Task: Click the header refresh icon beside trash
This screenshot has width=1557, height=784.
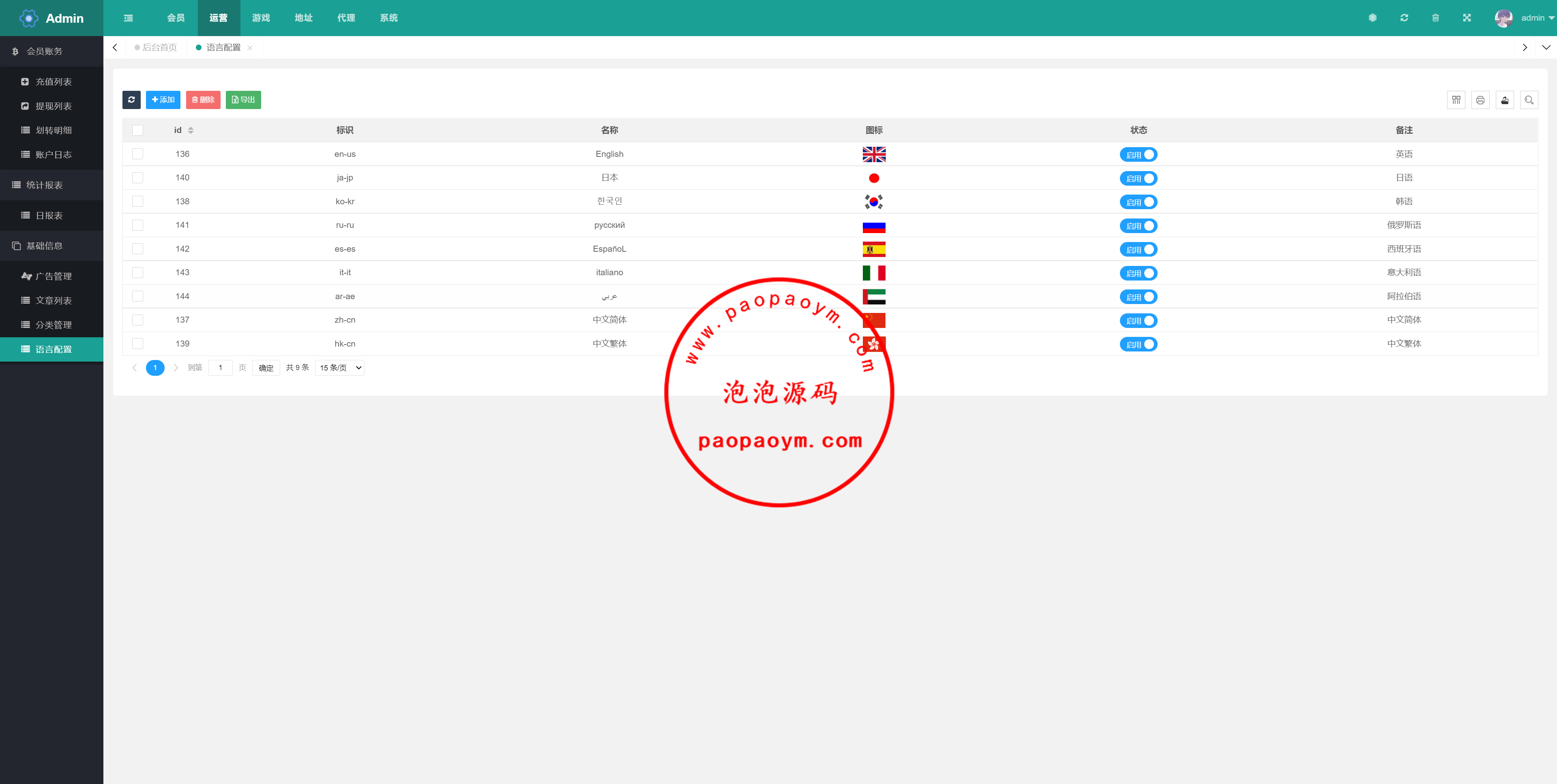Action: point(1403,18)
